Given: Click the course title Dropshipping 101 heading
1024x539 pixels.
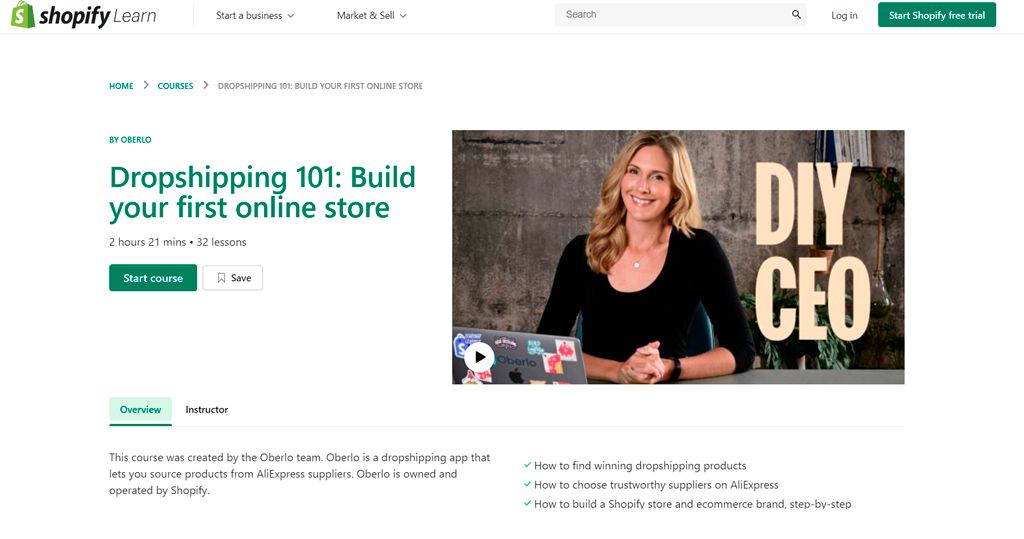Looking at the screenshot, I should [262, 193].
